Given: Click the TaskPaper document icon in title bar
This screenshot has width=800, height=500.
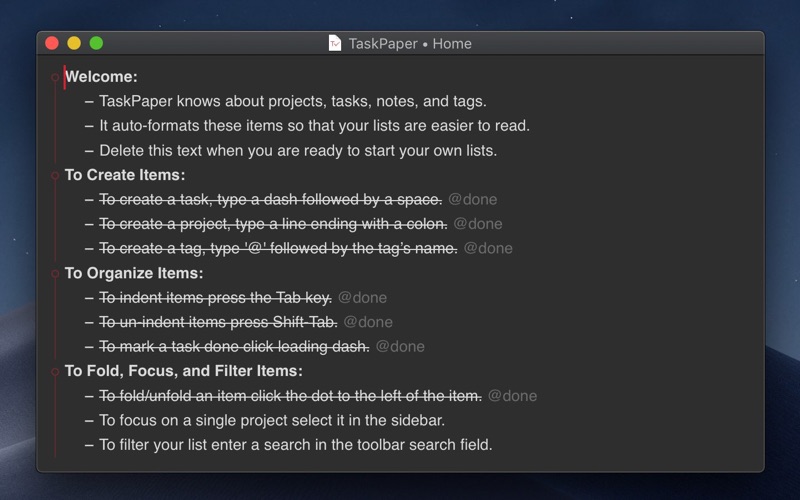Looking at the screenshot, I should (335, 43).
